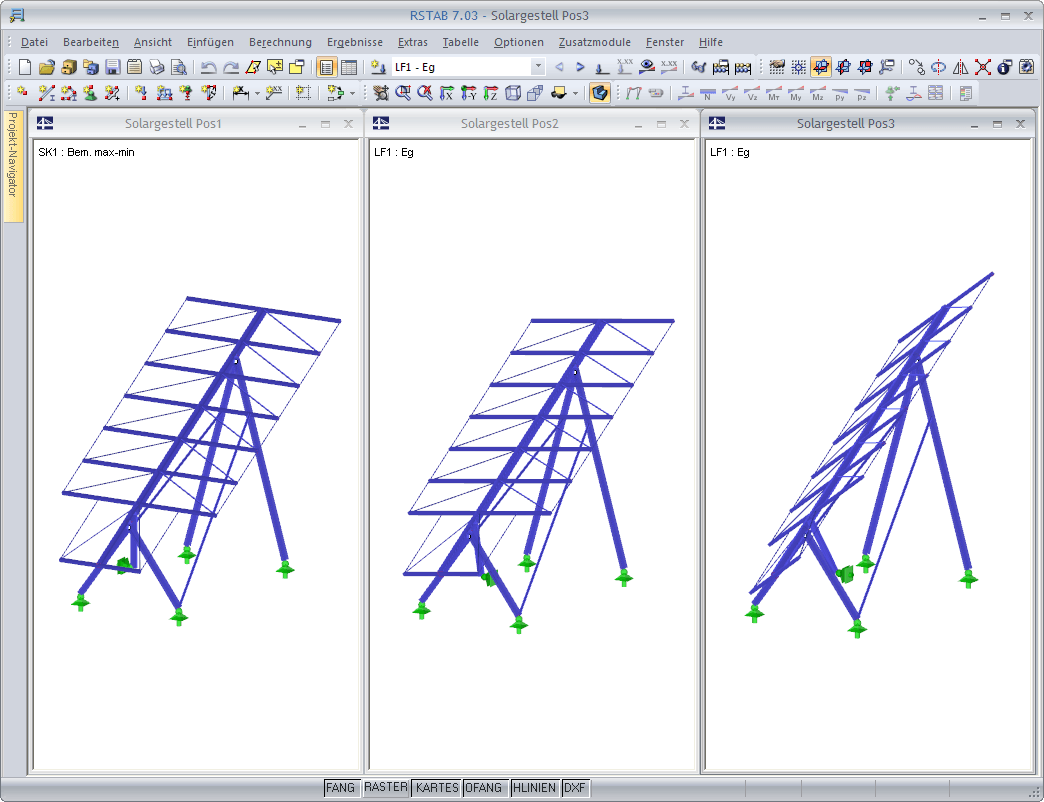Screen dimensions: 1044x802
Task: Open the Datei menu
Action: pyautogui.click(x=34, y=42)
